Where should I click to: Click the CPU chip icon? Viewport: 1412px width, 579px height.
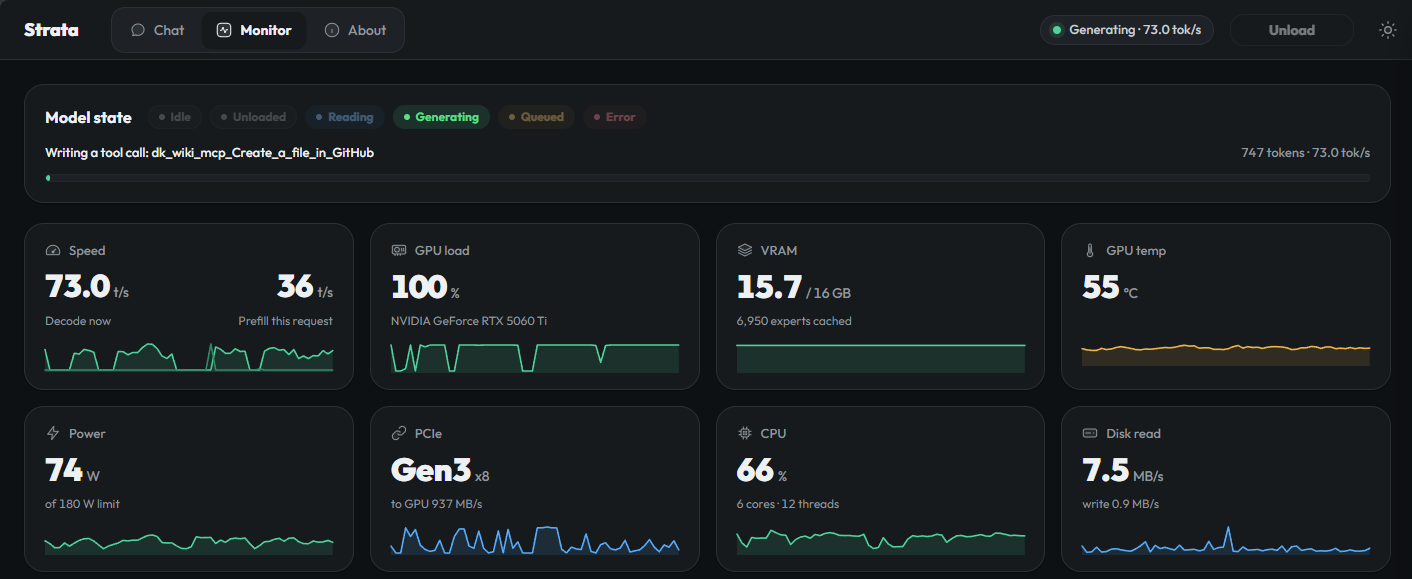744,433
